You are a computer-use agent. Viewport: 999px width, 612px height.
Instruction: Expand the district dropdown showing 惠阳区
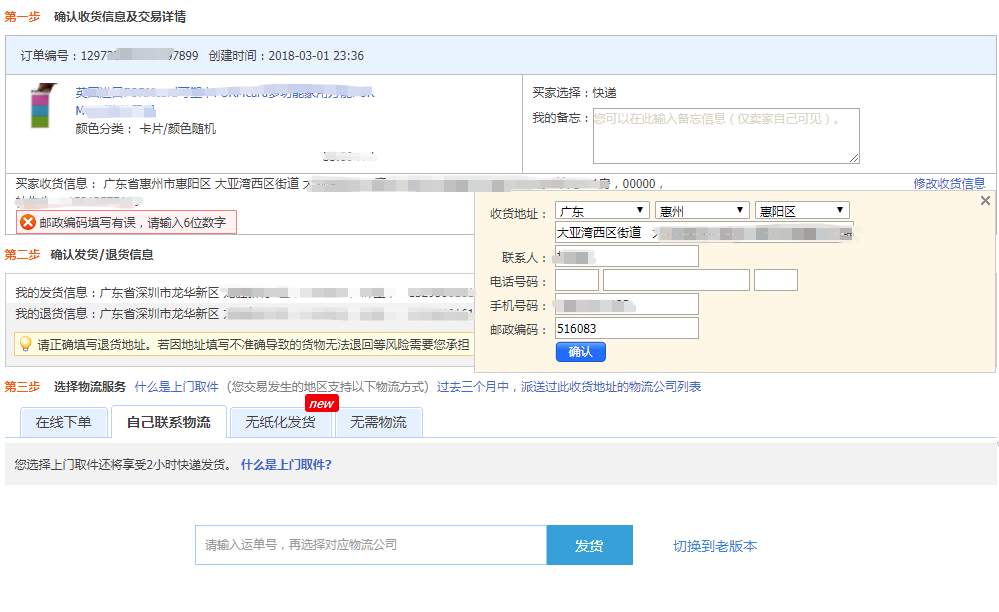802,211
